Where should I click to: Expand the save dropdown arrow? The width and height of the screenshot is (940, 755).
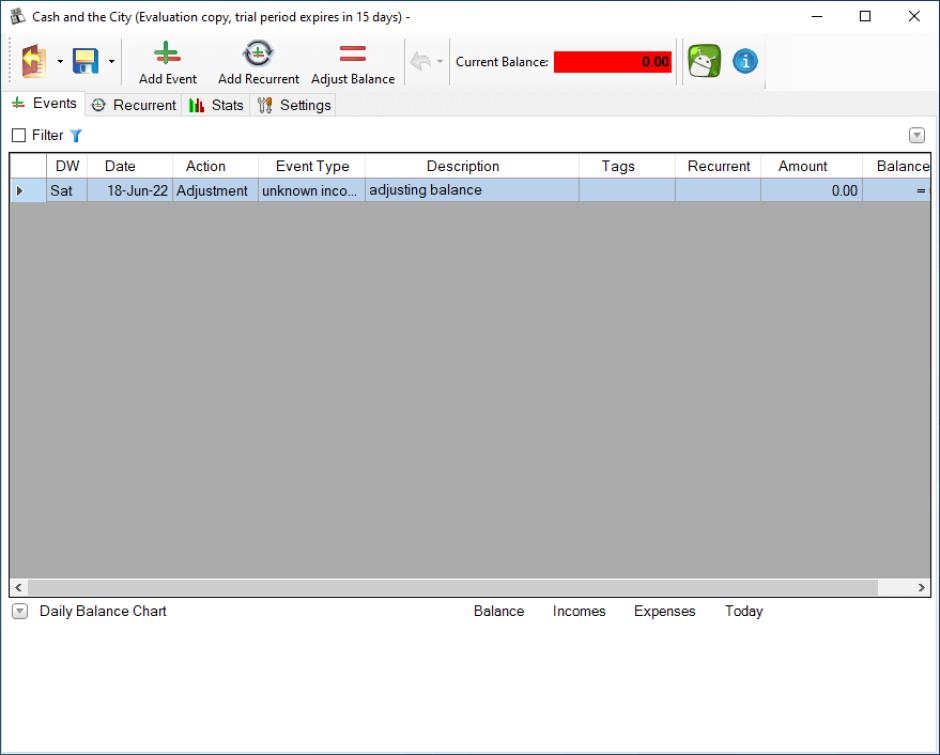click(112, 61)
